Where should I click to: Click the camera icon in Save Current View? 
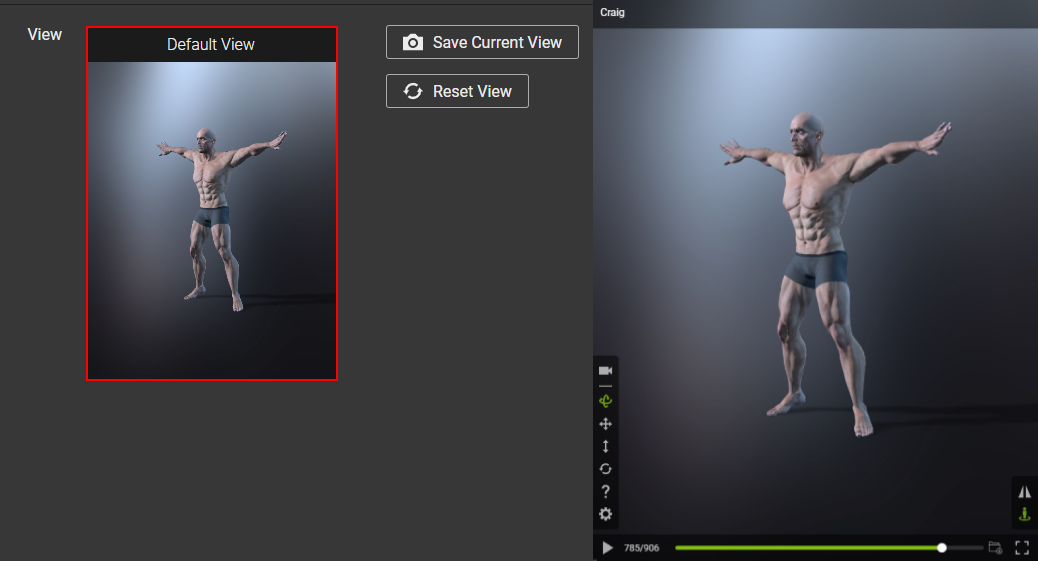click(x=412, y=42)
